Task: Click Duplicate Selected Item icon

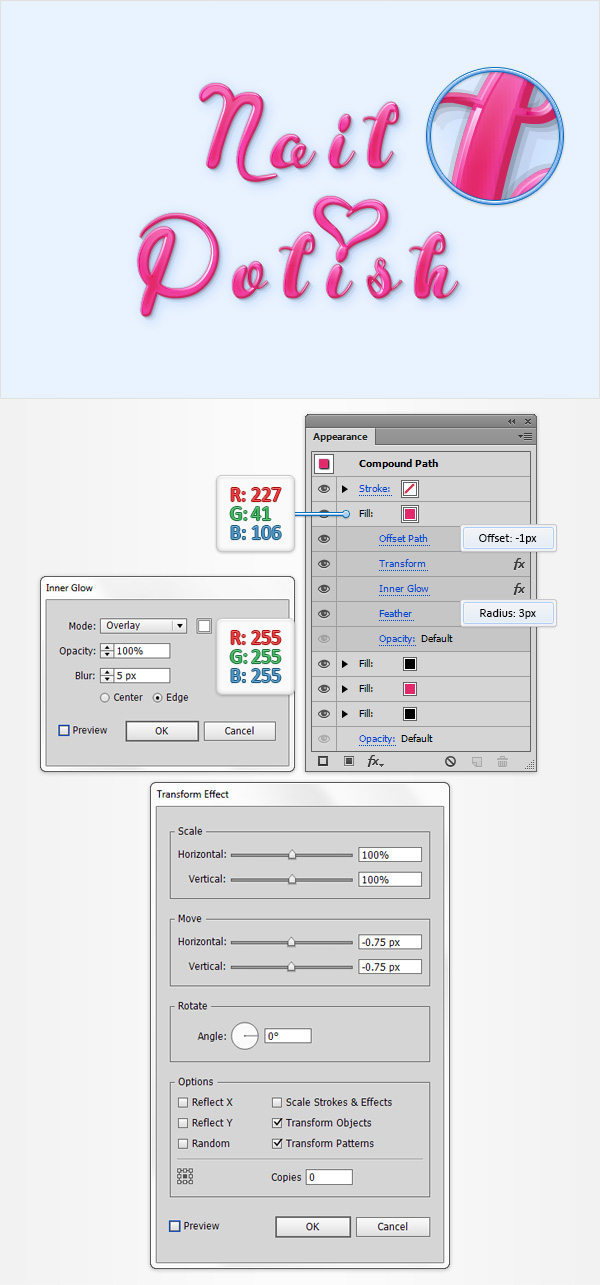Action: 477,761
